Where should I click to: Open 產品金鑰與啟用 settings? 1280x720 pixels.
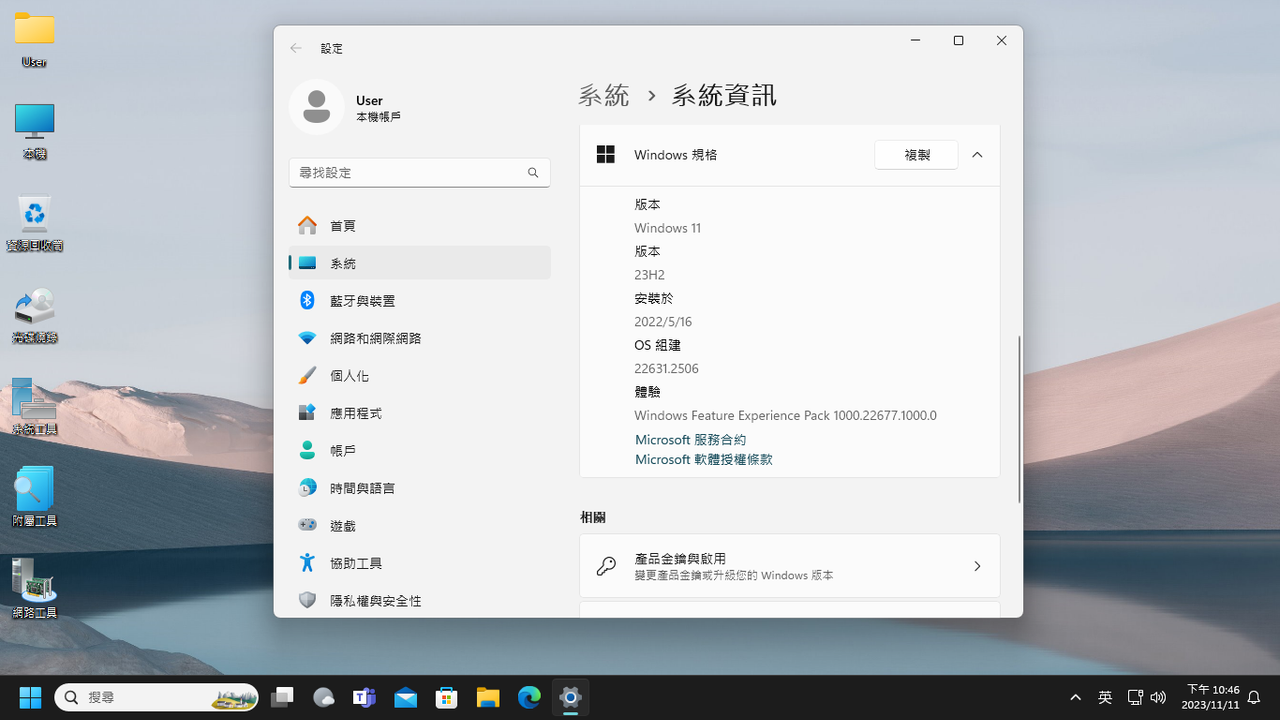pyautogui.click(x=790, y=566)
